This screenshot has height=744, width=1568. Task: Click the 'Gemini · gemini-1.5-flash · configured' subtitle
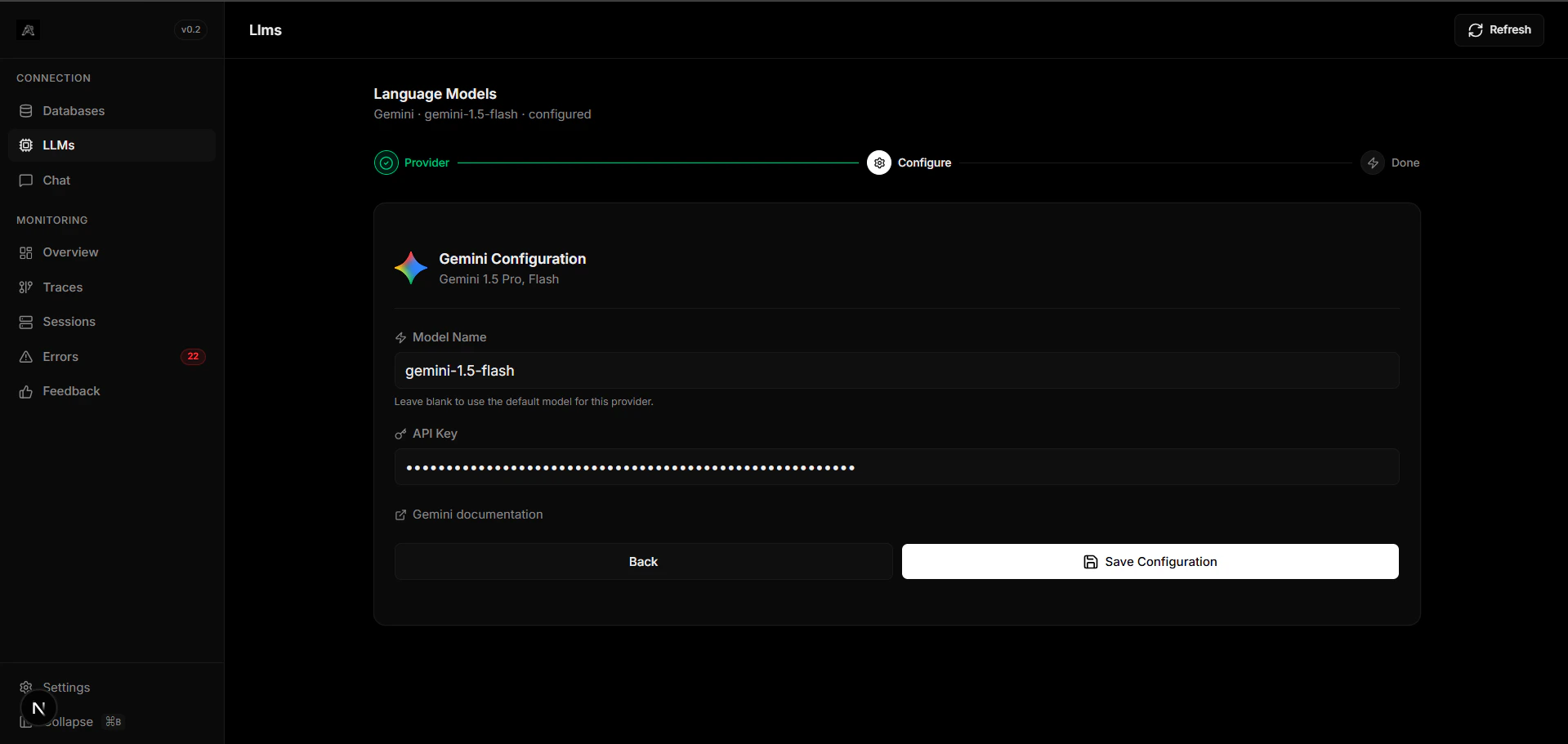tap(482, 114)
